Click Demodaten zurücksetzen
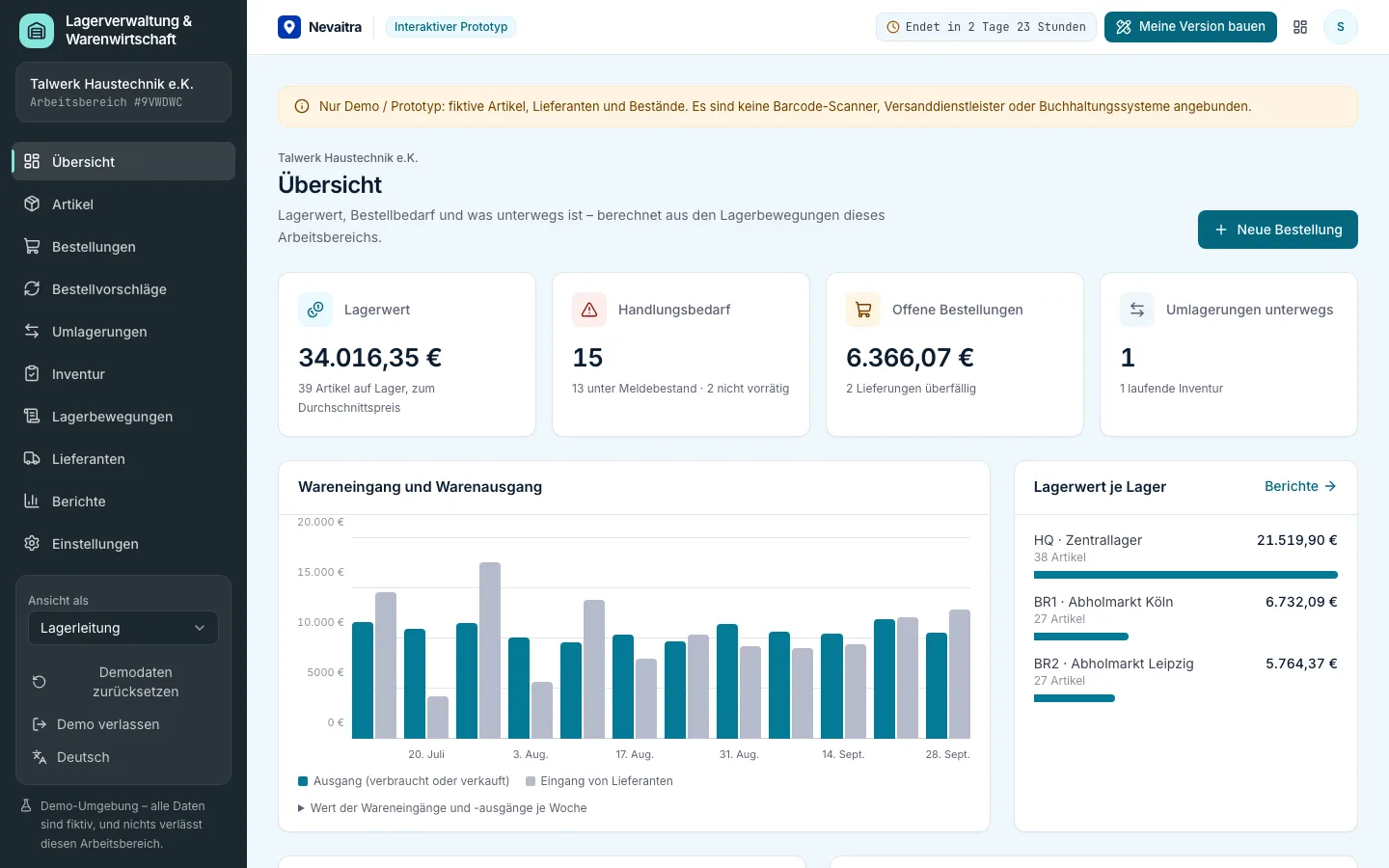This screenshot has height=868, width=1389. (x=123, y=682)
